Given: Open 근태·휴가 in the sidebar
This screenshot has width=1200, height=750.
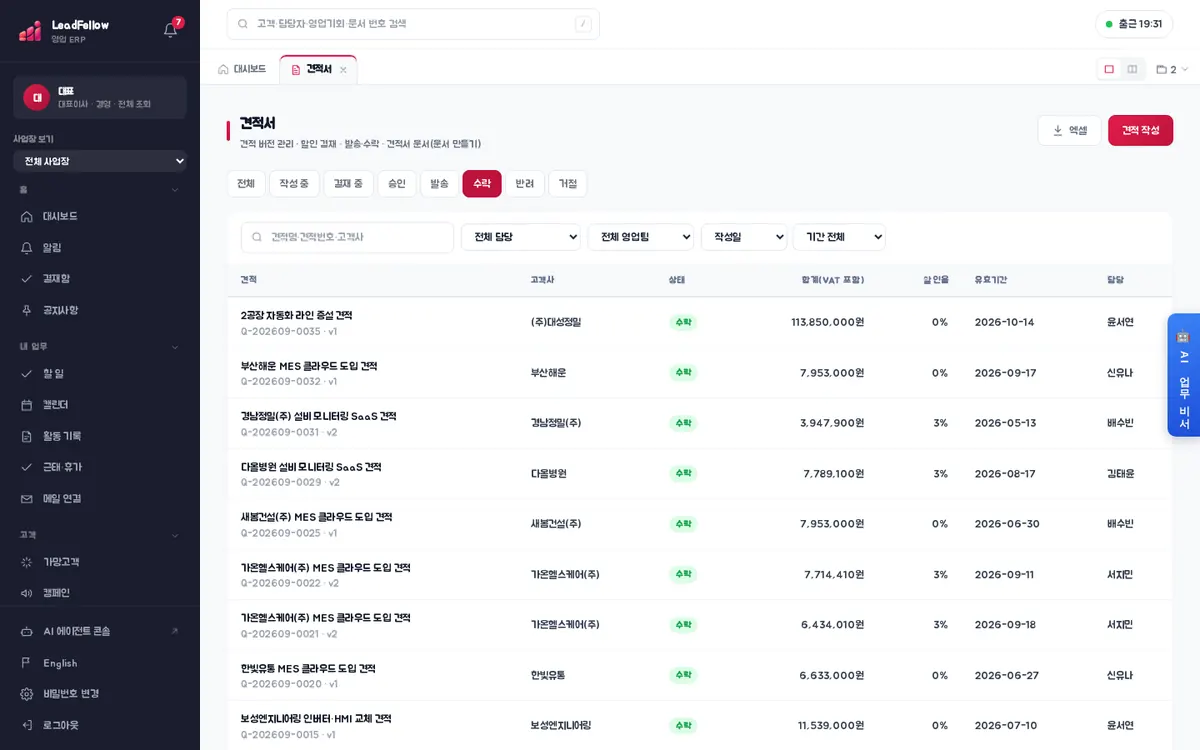Looking at the screenshot, I should (x=100, y=467).
